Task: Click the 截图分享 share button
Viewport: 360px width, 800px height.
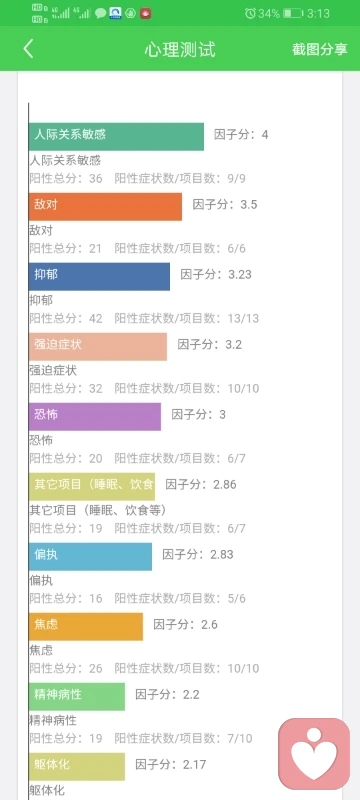Action: [320, 49]
